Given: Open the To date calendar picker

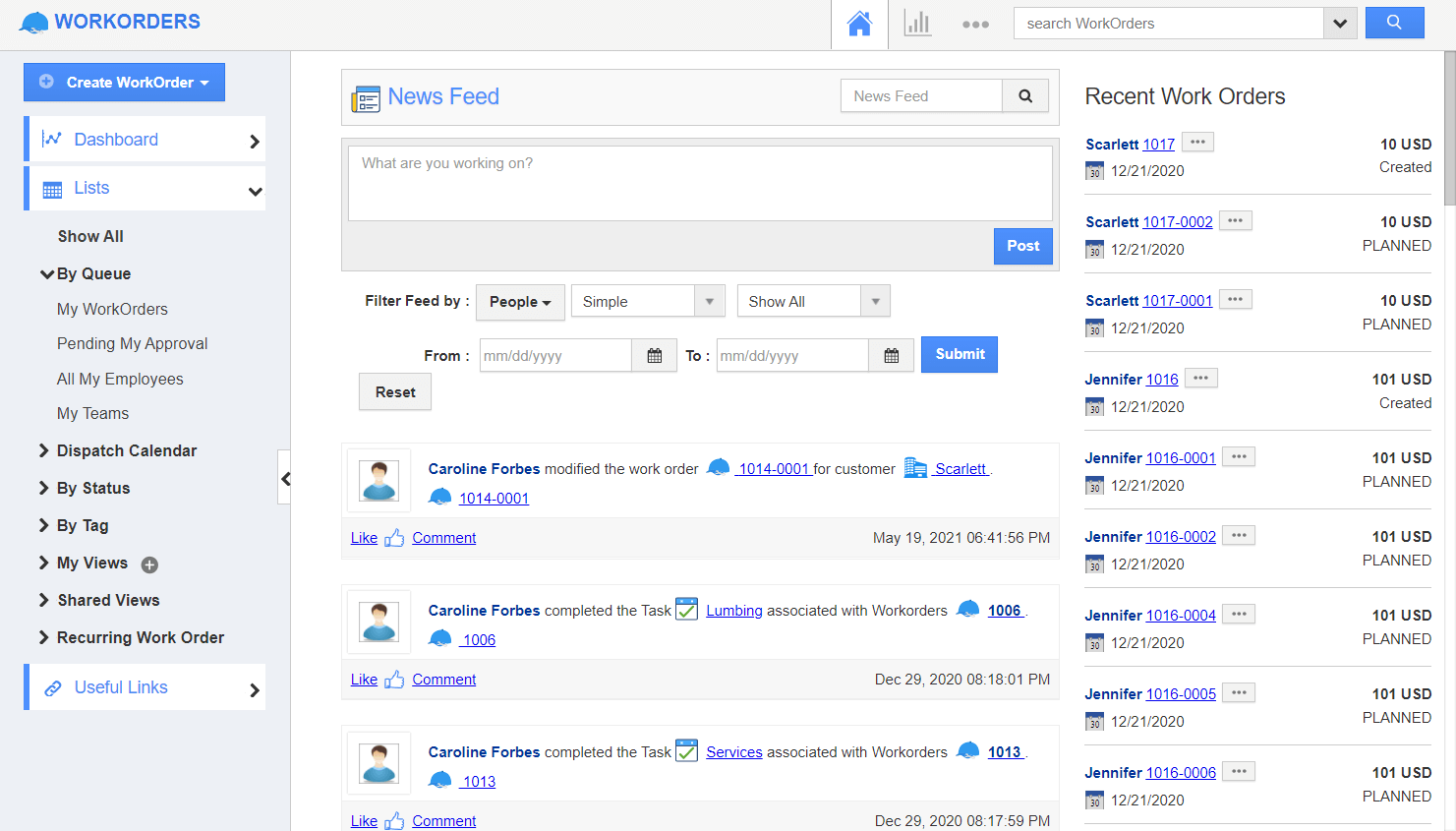Looking at the screenshot, I should click(891, 356).
